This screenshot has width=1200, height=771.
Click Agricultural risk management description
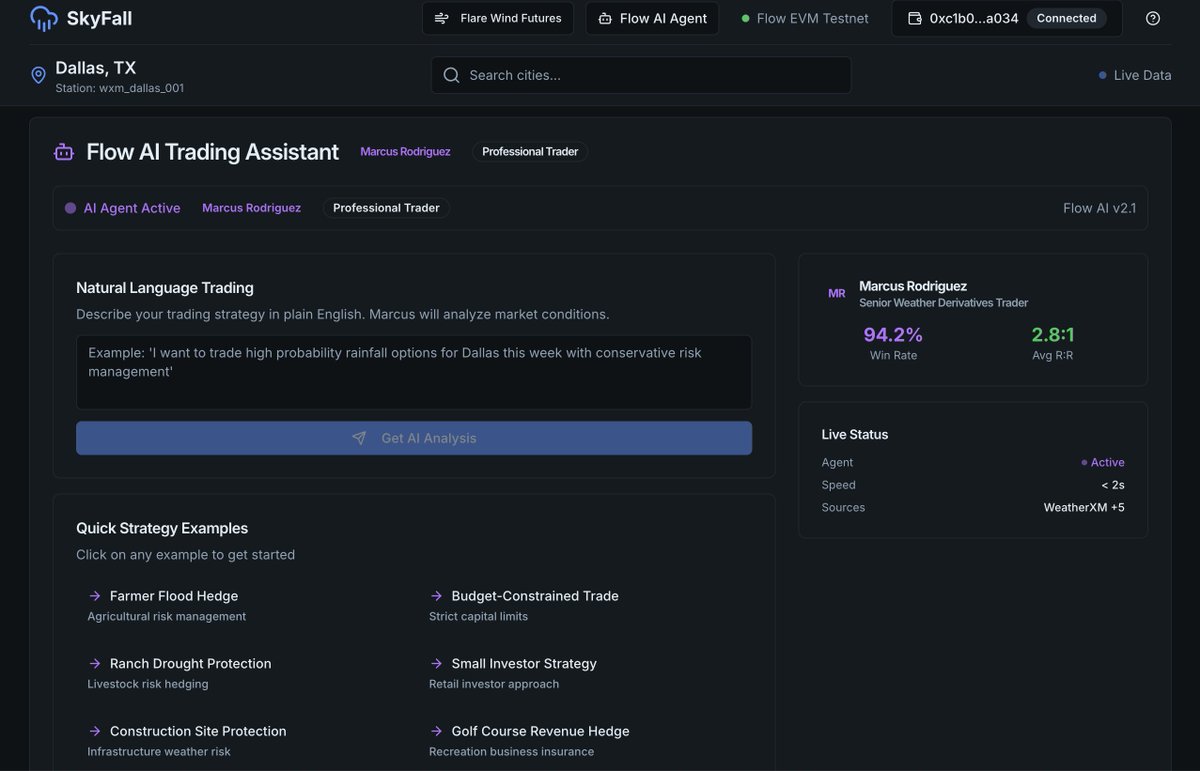[167, 617]
